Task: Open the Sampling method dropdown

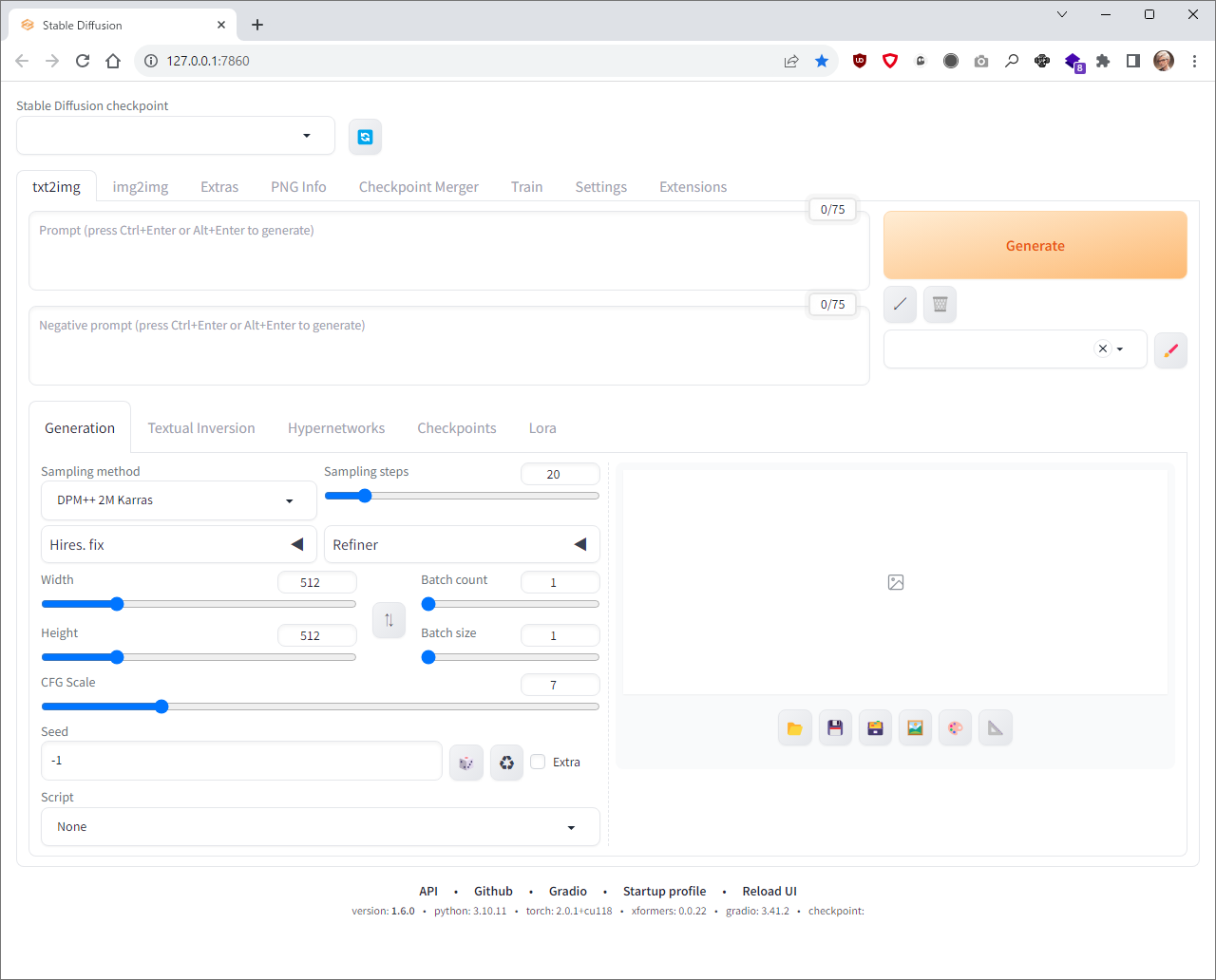Action: [179, 500]
